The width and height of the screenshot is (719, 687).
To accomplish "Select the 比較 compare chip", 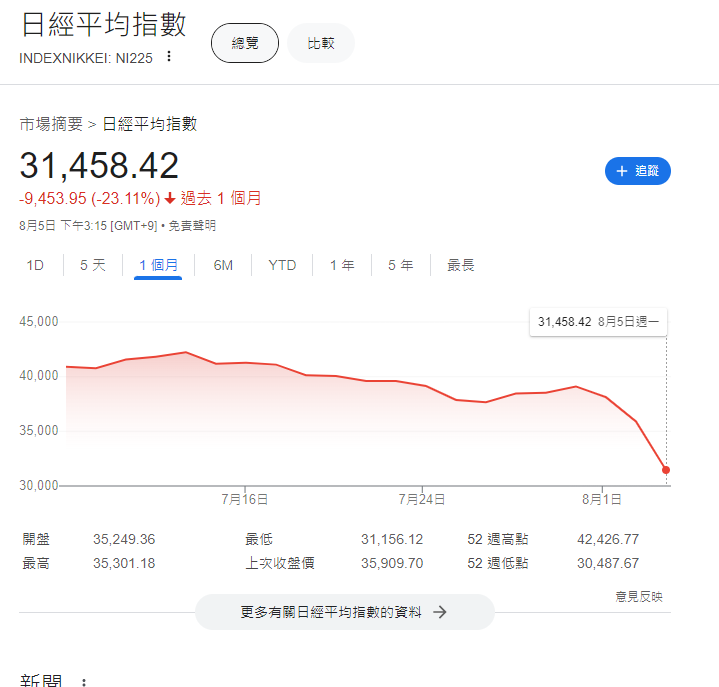I will [321, 43].
